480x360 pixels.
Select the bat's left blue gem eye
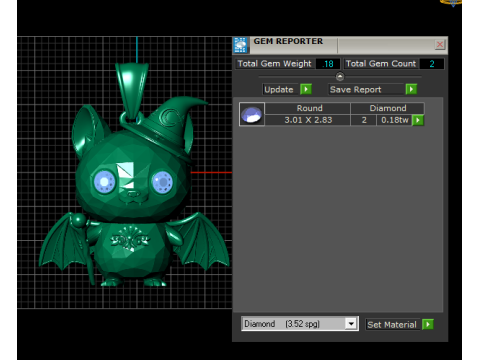[x=104, y=182]
